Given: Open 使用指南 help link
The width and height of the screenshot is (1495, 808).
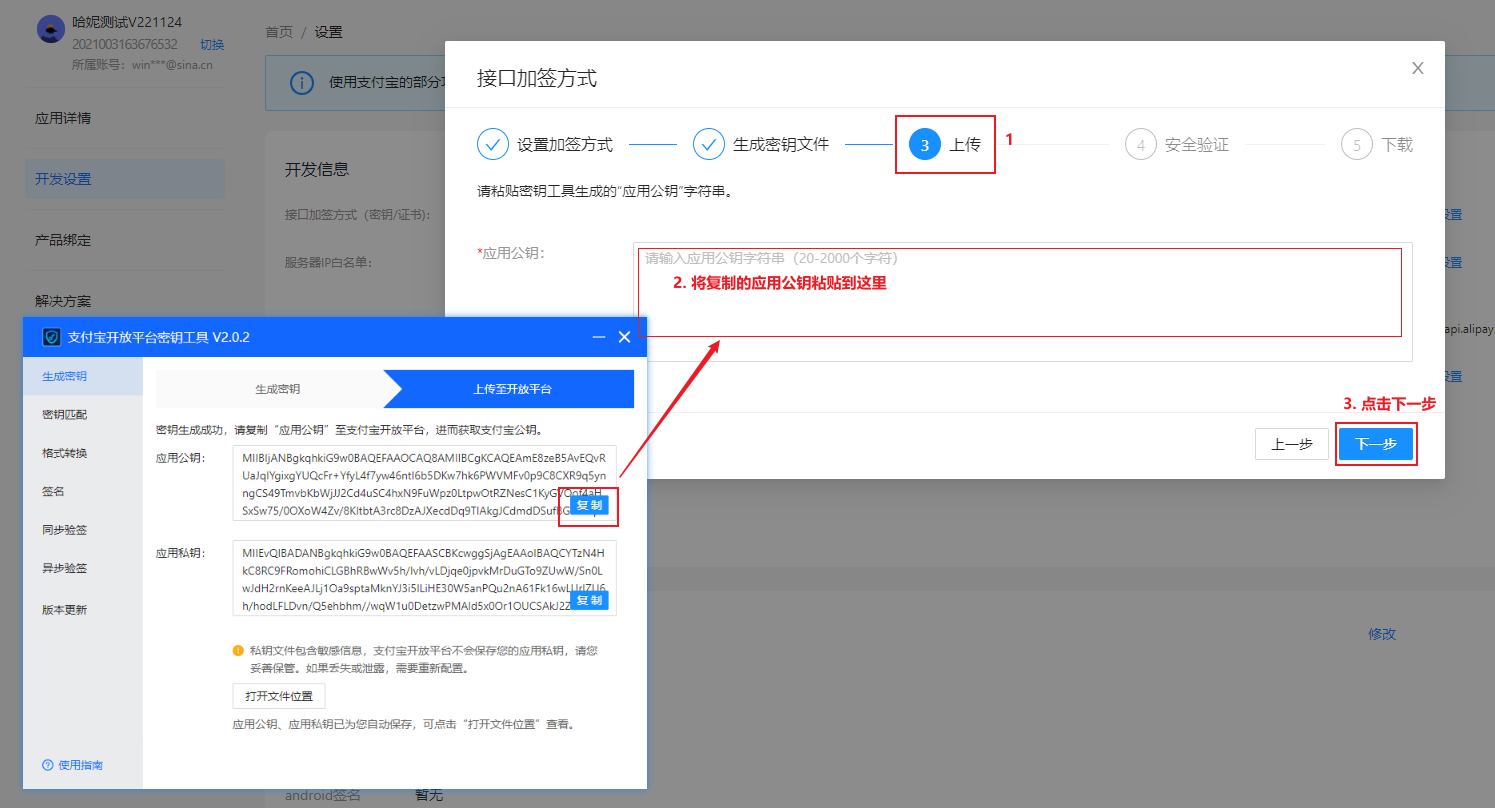Looking at the screenshot, I should tap(80, 765).
